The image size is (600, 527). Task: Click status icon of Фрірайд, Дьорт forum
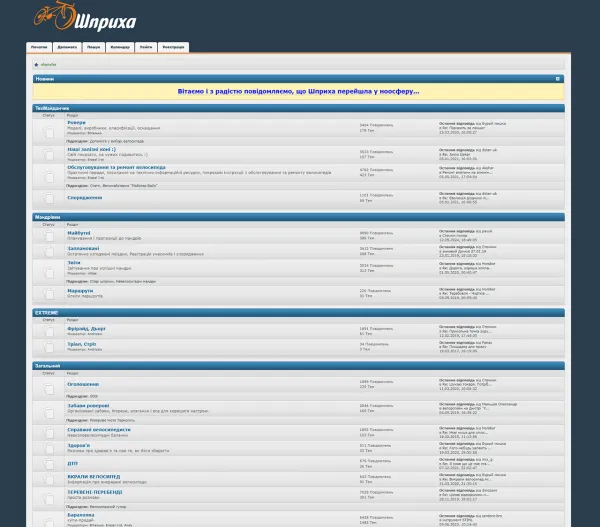[49, 331]
